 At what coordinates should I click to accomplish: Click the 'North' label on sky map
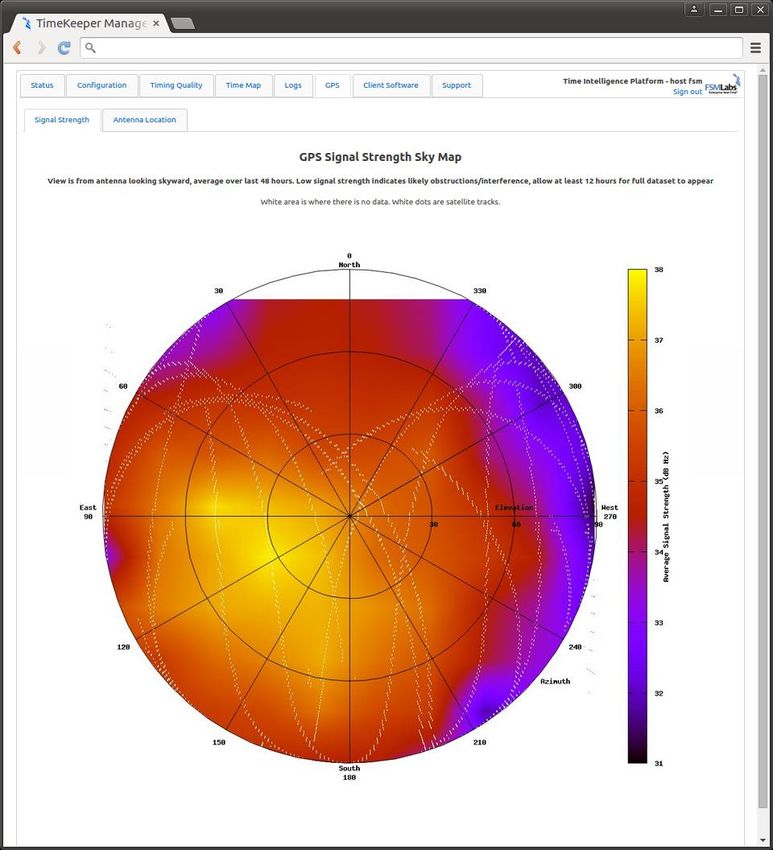click(349, 265)
